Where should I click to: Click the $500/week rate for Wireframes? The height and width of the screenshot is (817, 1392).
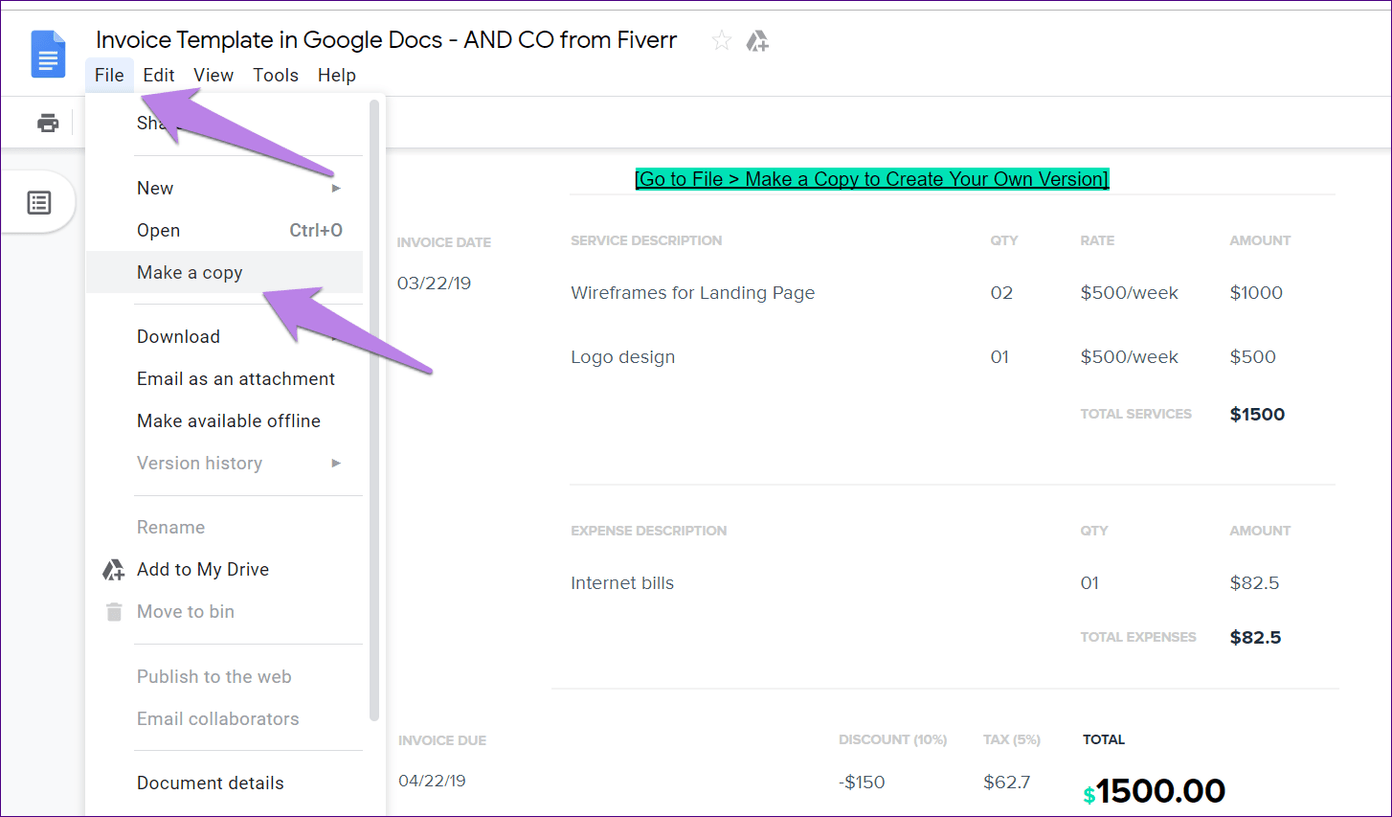point(1130,293)
